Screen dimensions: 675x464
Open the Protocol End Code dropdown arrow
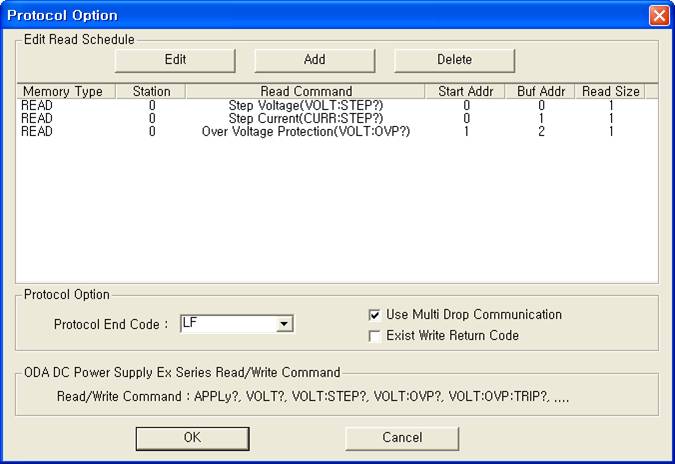[284, 324]
